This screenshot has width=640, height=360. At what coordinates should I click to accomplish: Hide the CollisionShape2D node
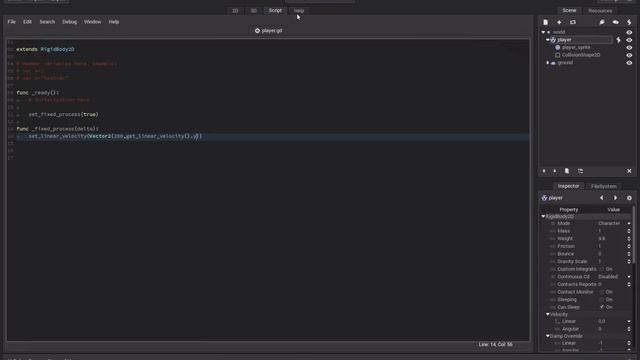click(x=629, y=55)
